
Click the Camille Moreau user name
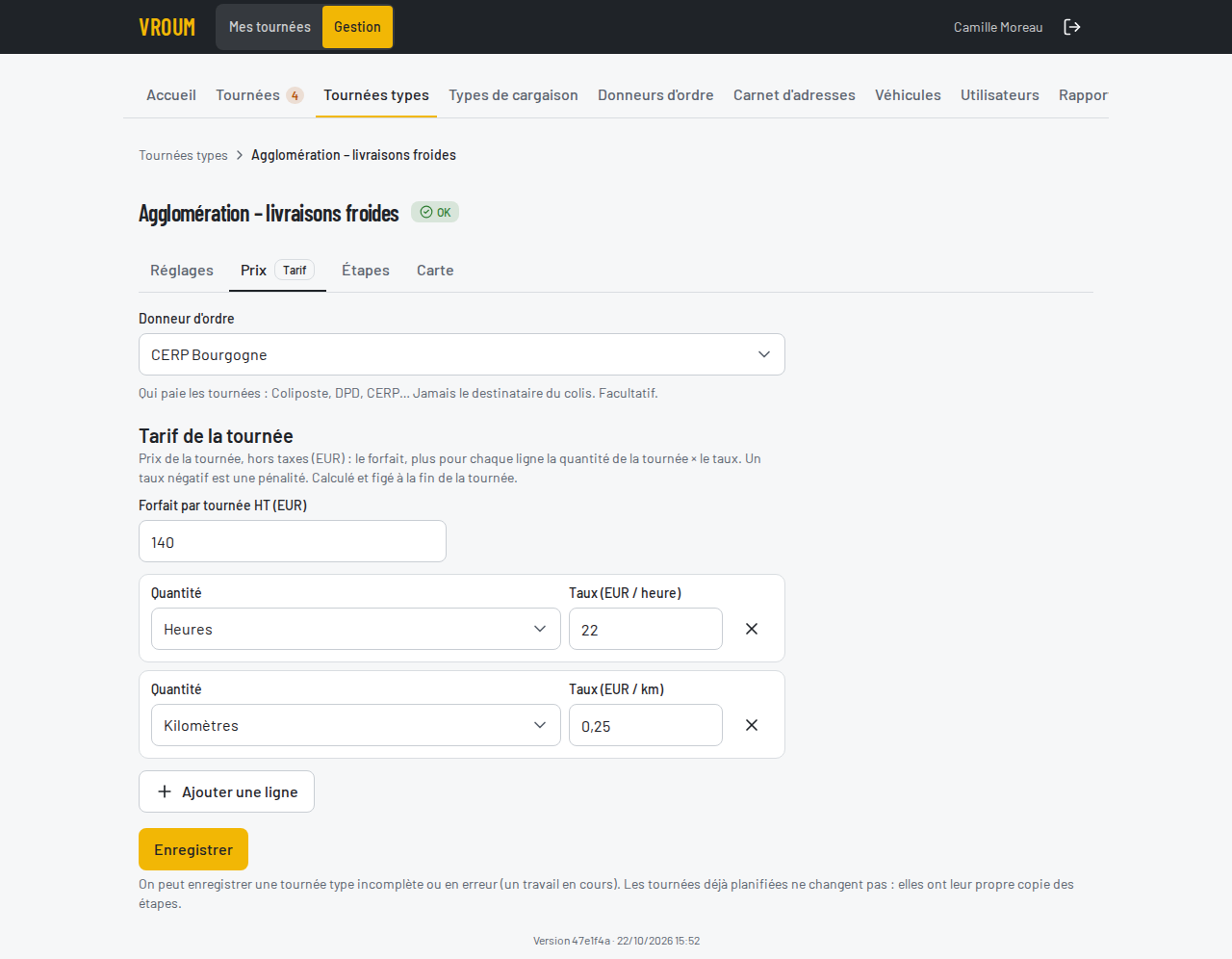pos(998,27)
